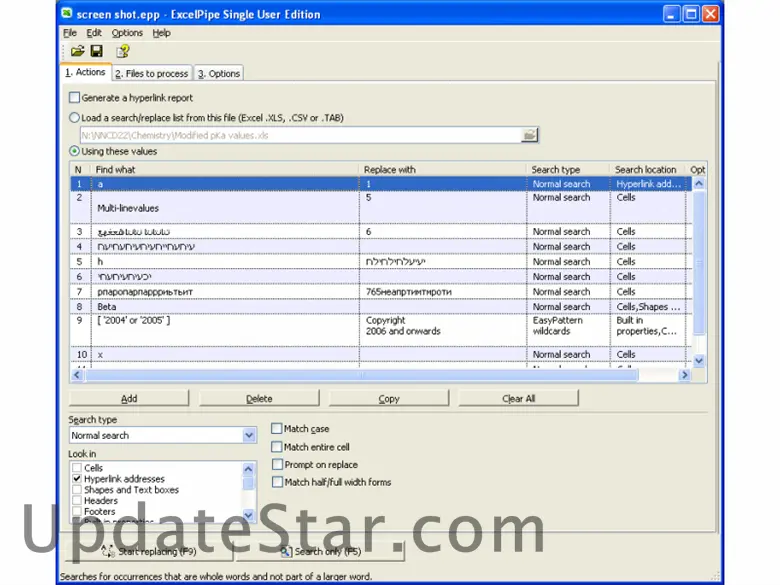Click the horizontal scrollbar left arrow
780x585 pixels.
click(x=77, y=375)
